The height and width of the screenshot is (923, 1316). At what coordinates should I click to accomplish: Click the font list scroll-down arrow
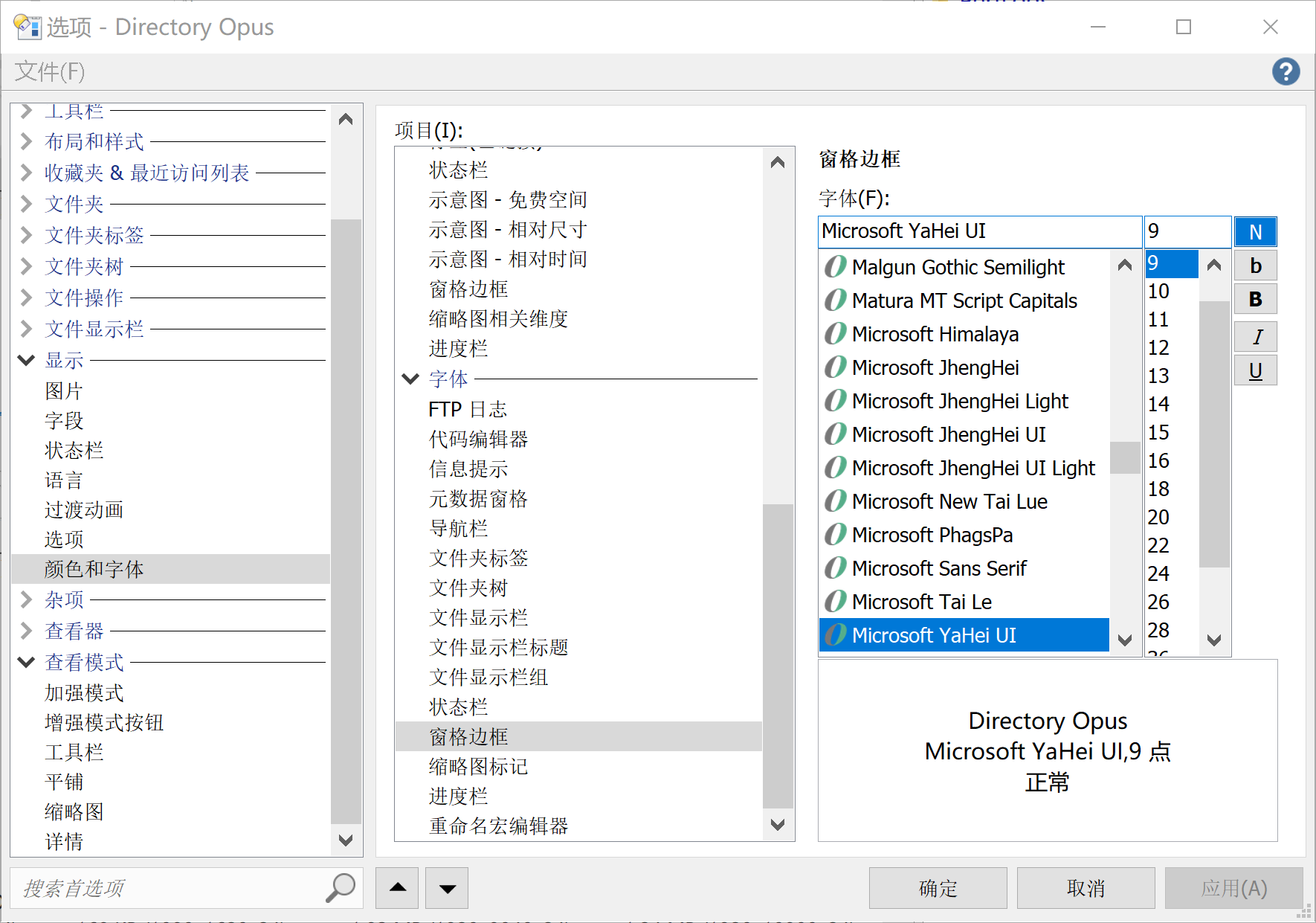coord(1124,640)
